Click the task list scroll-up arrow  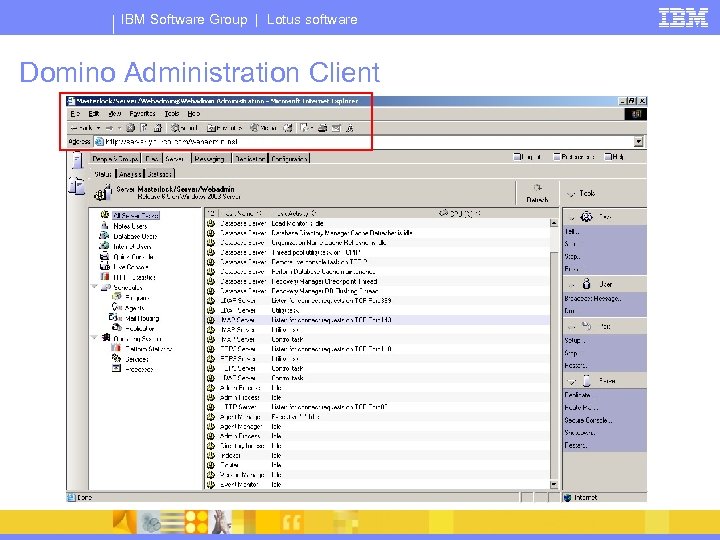tap(553, 223)
